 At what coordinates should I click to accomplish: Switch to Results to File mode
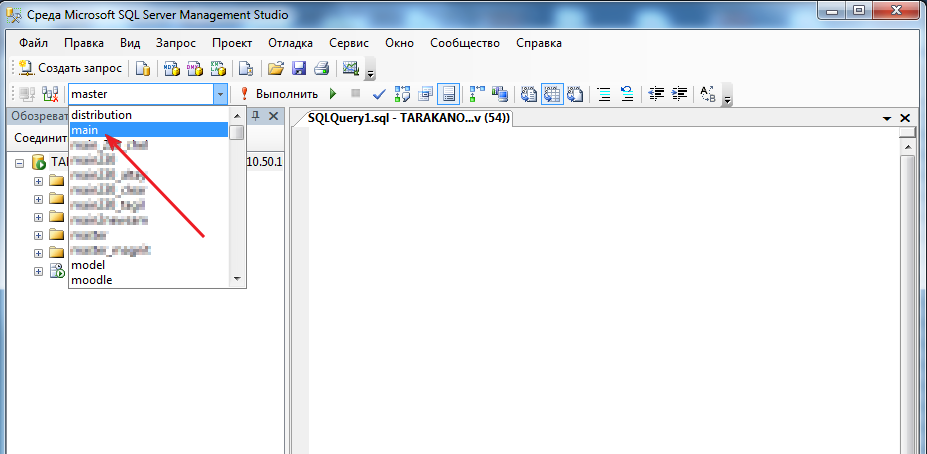575,93
